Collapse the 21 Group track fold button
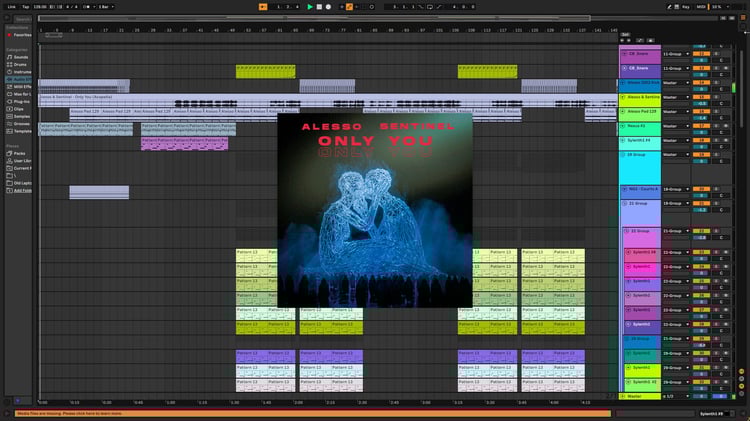This screenshot has height=421, width=750. [x=624, y=203]
